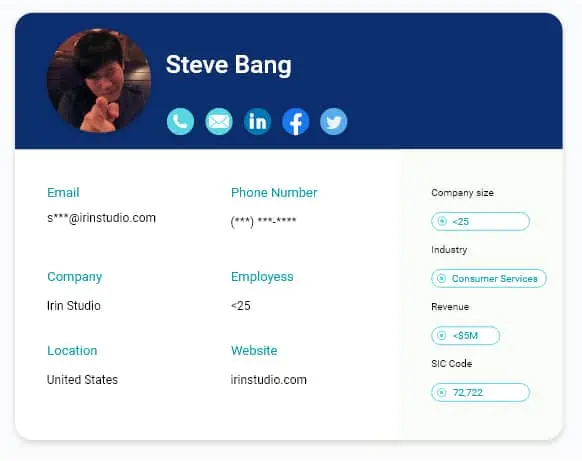Click the masked email s***@irinstudio.com

pos(101,218)
